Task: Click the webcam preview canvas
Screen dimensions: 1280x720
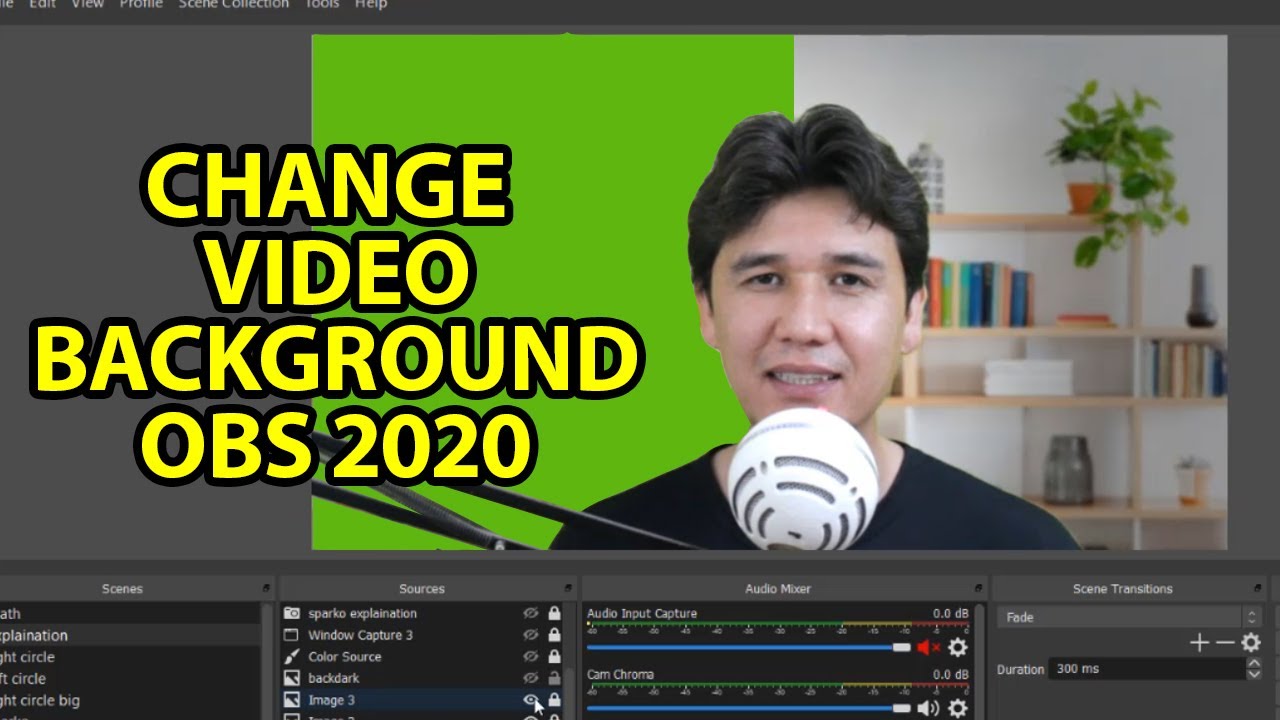Action: coord(769,292)
